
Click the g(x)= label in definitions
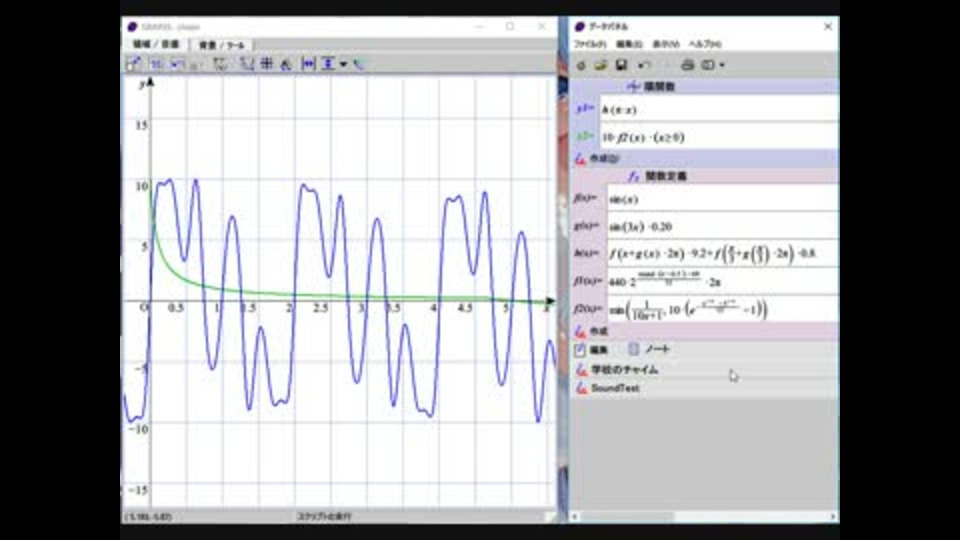click(586, 226)
